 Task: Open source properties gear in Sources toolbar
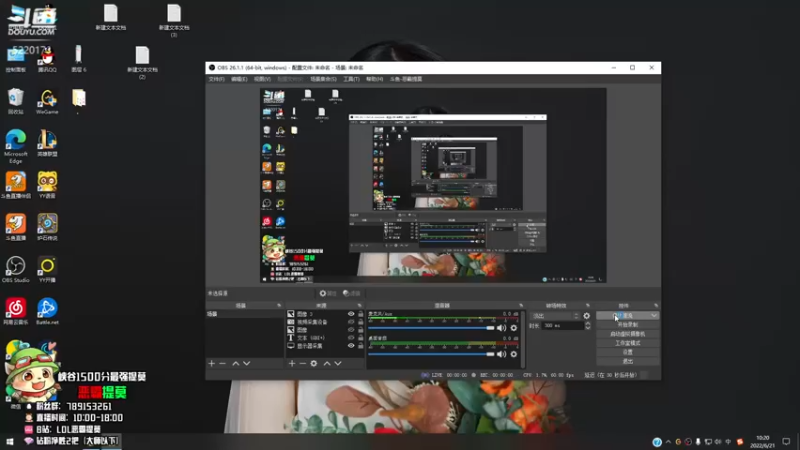coord(314,363)
